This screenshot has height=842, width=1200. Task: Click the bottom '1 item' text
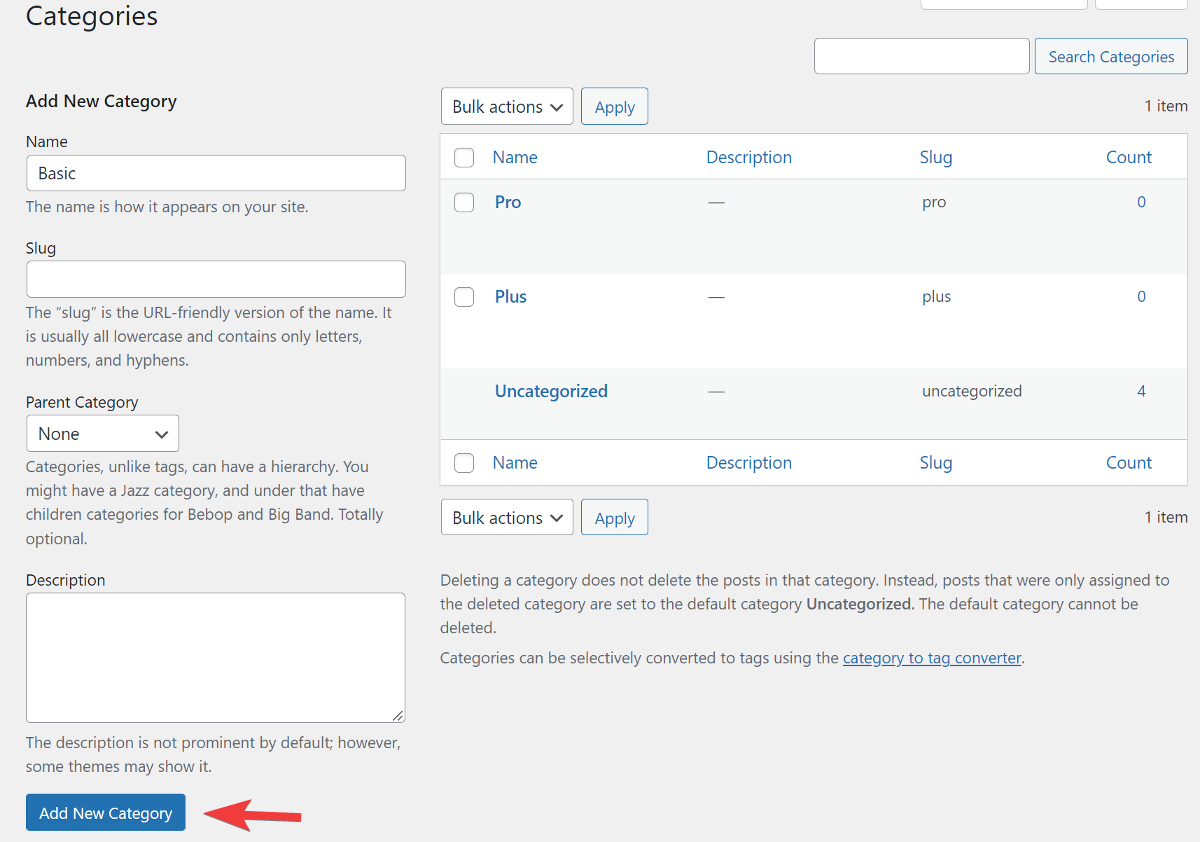click(x=1166, y=517)
